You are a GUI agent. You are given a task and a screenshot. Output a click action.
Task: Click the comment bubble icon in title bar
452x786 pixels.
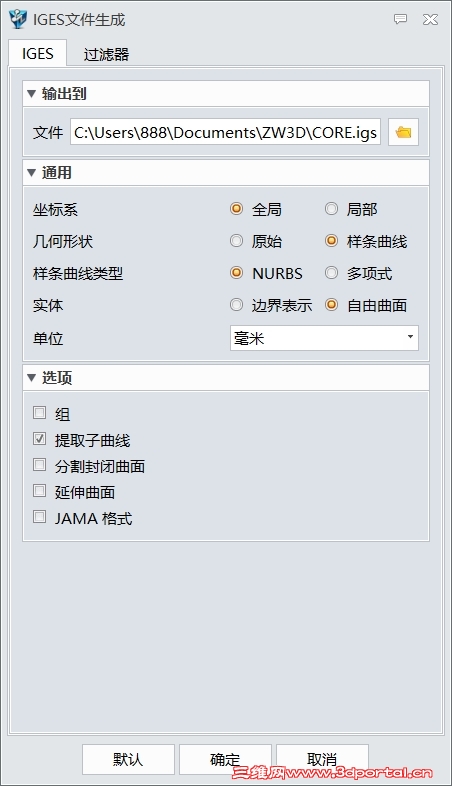(400, 19)
